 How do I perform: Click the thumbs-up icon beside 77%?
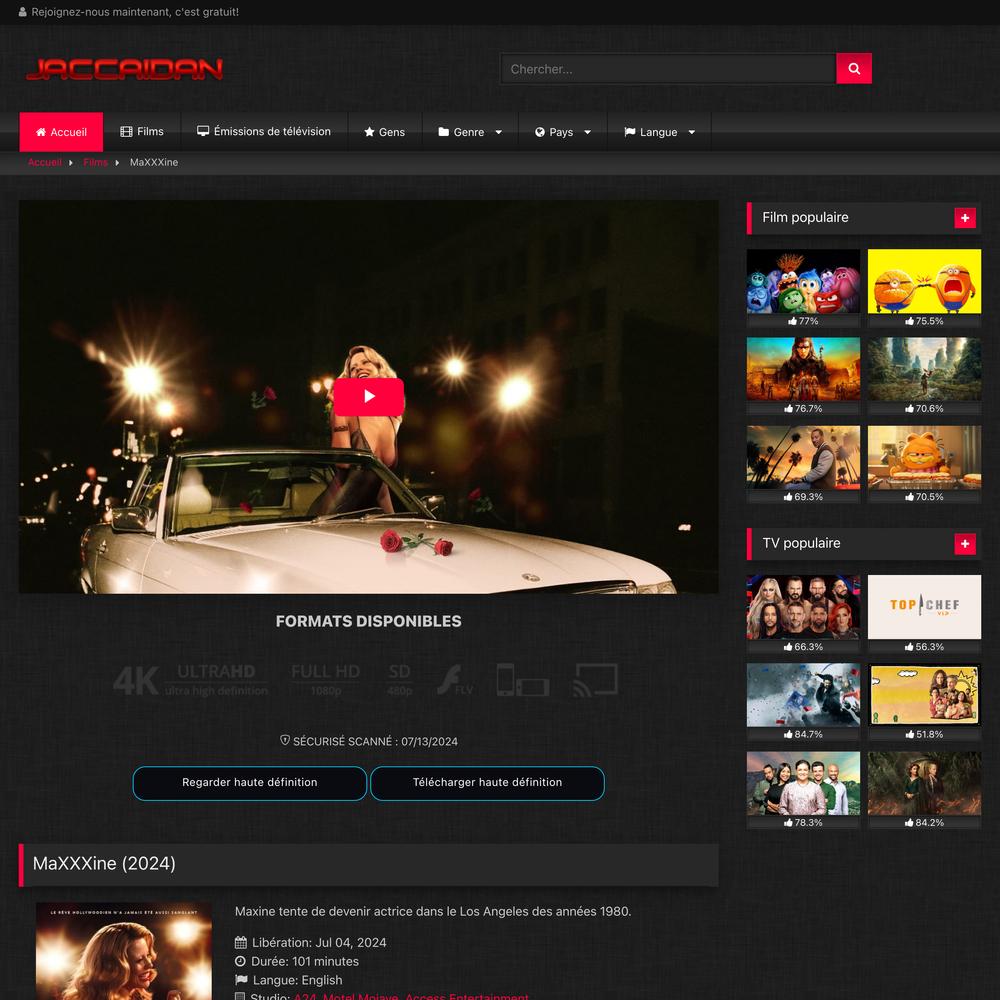click(792, 321)
